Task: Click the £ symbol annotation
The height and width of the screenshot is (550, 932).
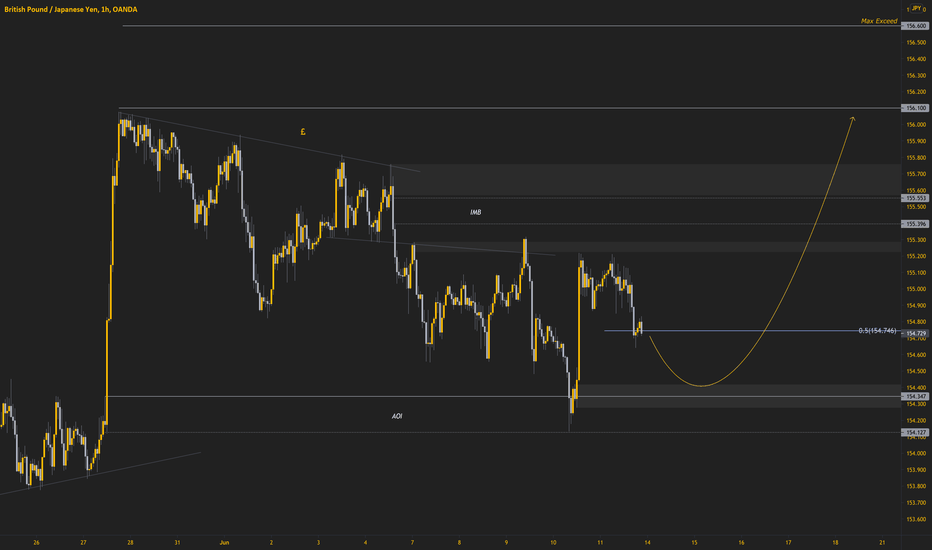Action: 303,132
